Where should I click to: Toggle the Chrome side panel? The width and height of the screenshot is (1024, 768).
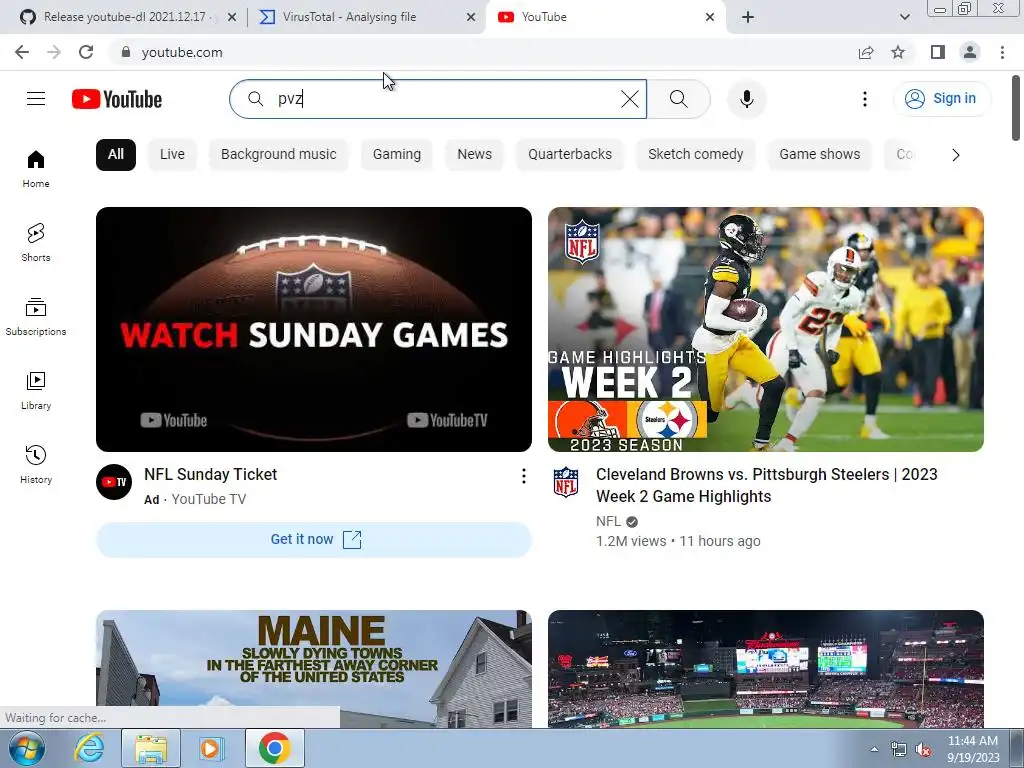tap(938, 52)
